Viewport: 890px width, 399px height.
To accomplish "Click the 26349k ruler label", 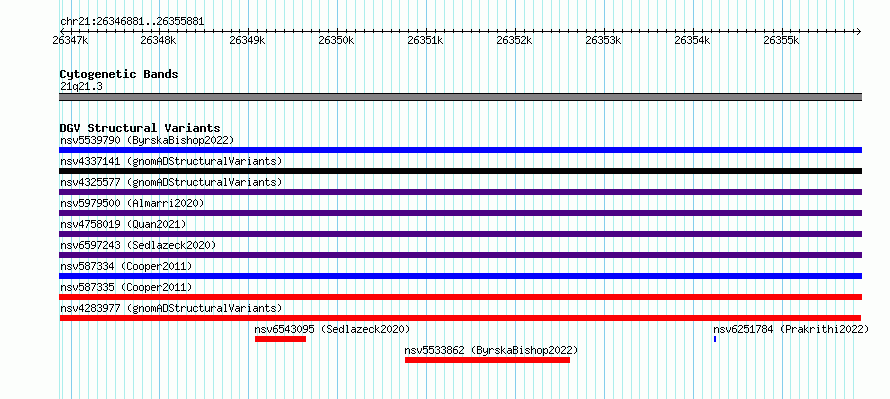I will 248,40.
